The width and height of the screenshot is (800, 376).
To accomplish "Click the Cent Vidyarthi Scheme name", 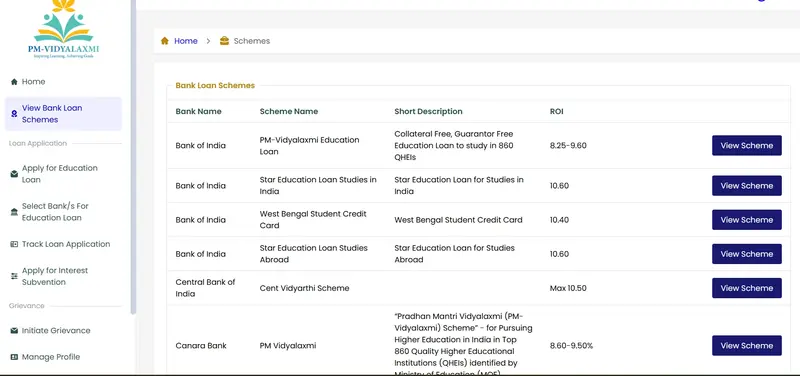I will tap(304, 288).
